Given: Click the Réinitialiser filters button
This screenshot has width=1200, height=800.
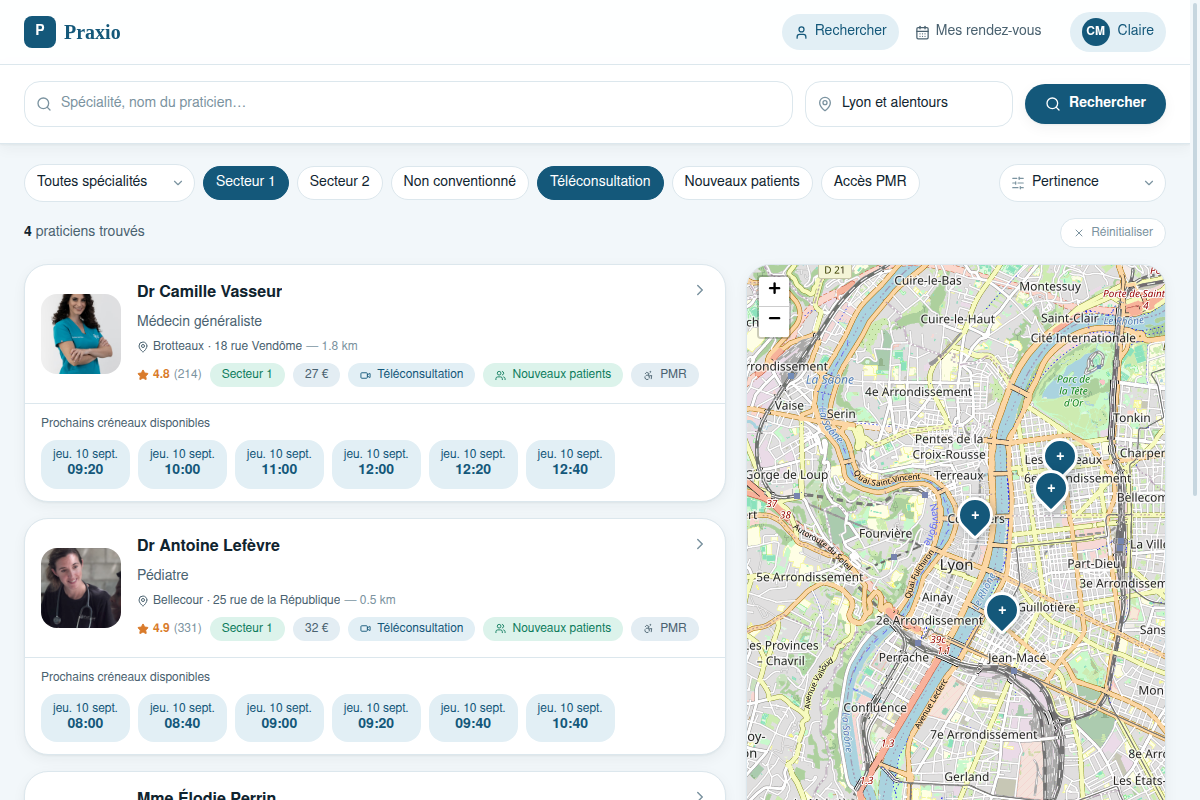Looking at the screenshot, I should pos(1113,232).
